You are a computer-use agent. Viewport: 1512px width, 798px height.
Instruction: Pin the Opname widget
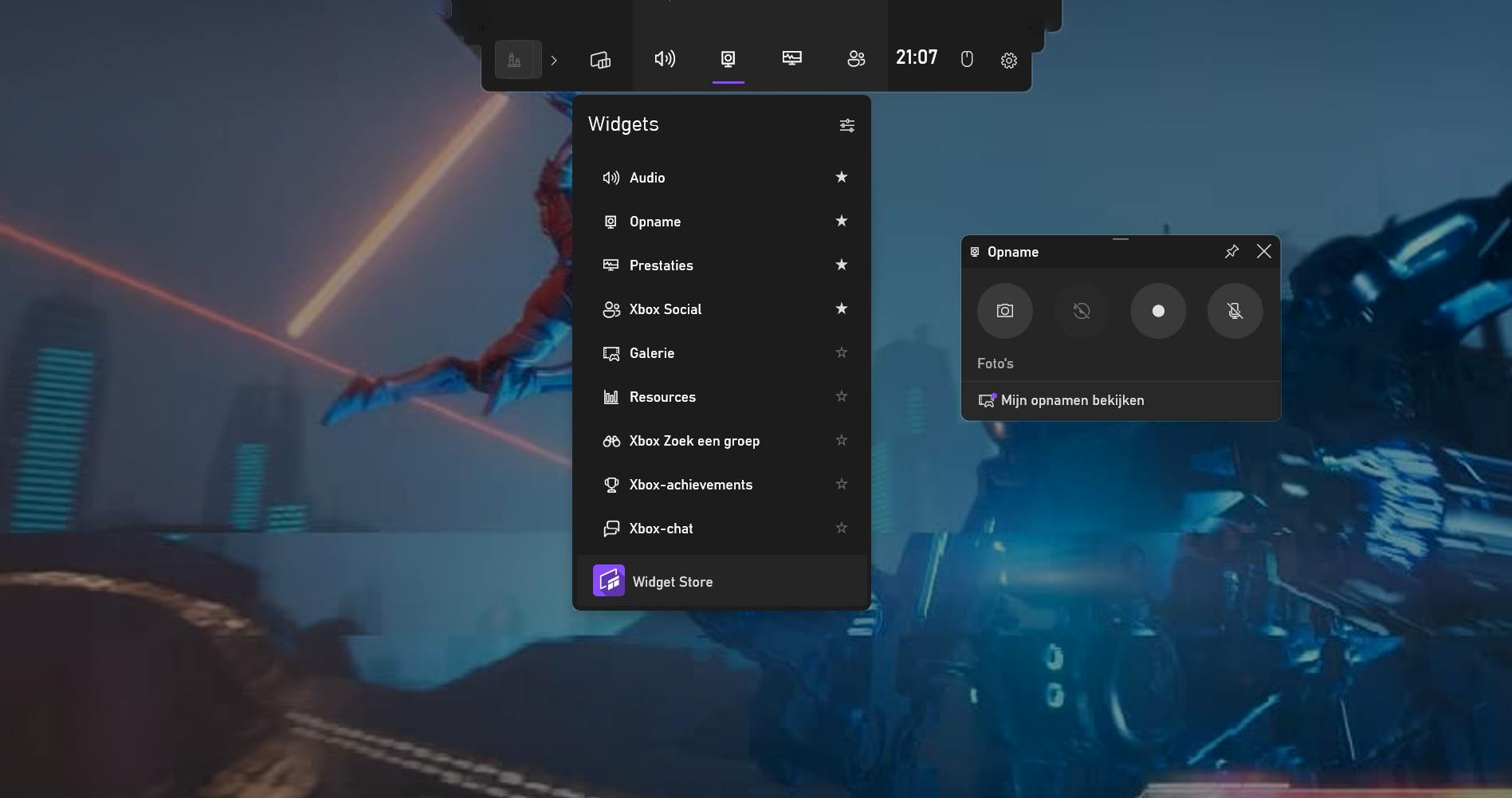tap(1231, 252)
